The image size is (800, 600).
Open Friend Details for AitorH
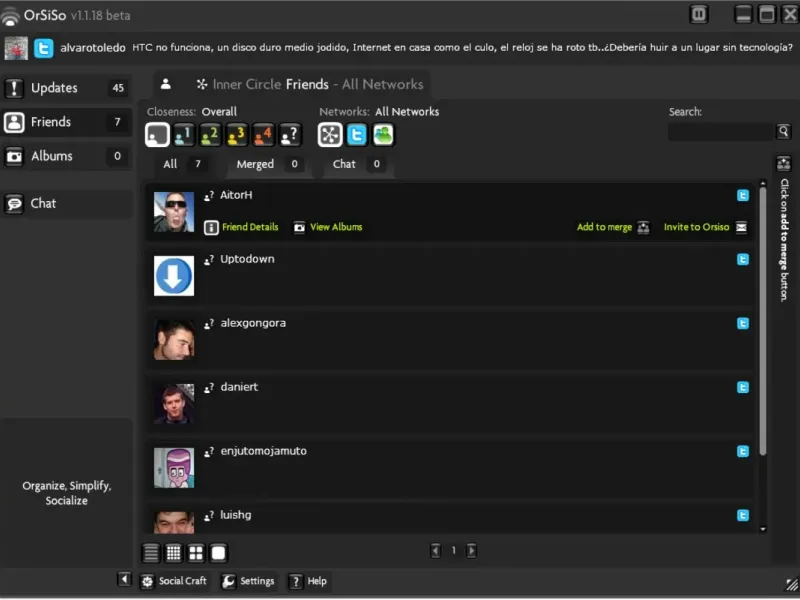250,227
